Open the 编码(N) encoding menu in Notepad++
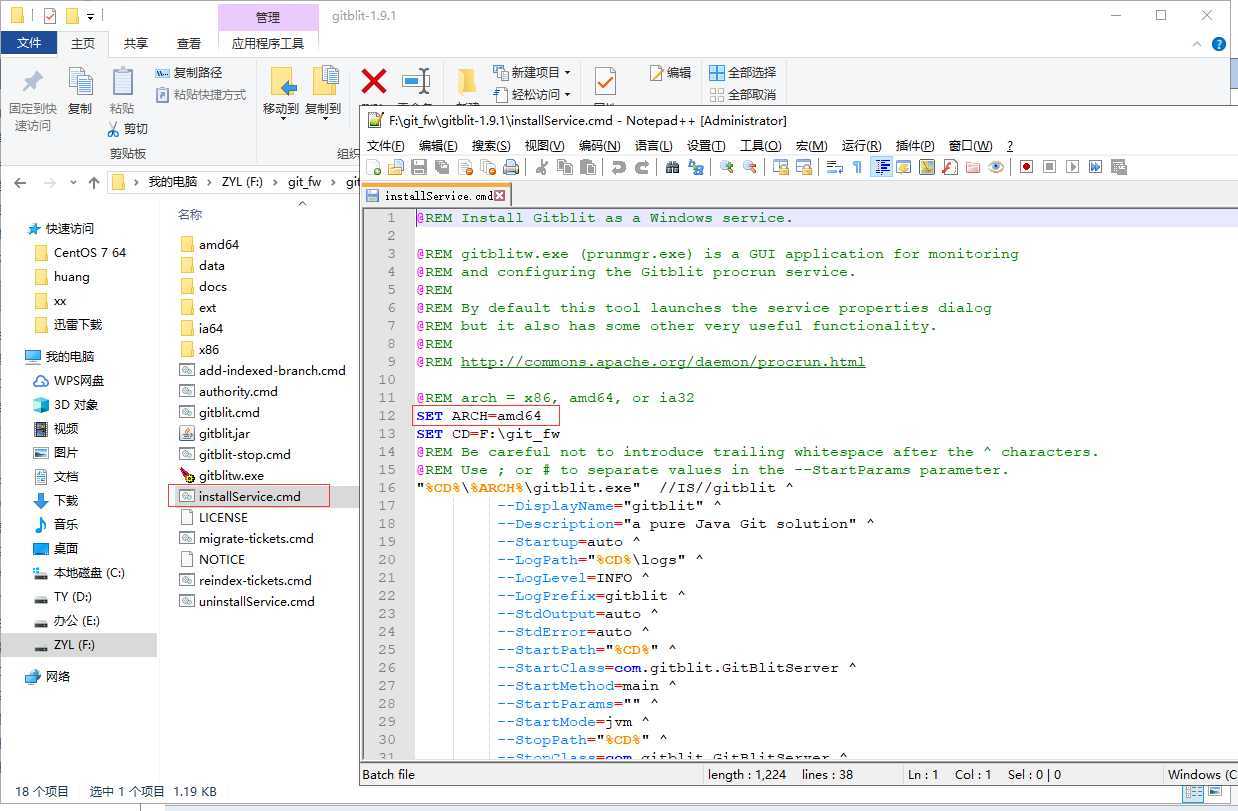 pyautogui.click(x=599, y=146)
